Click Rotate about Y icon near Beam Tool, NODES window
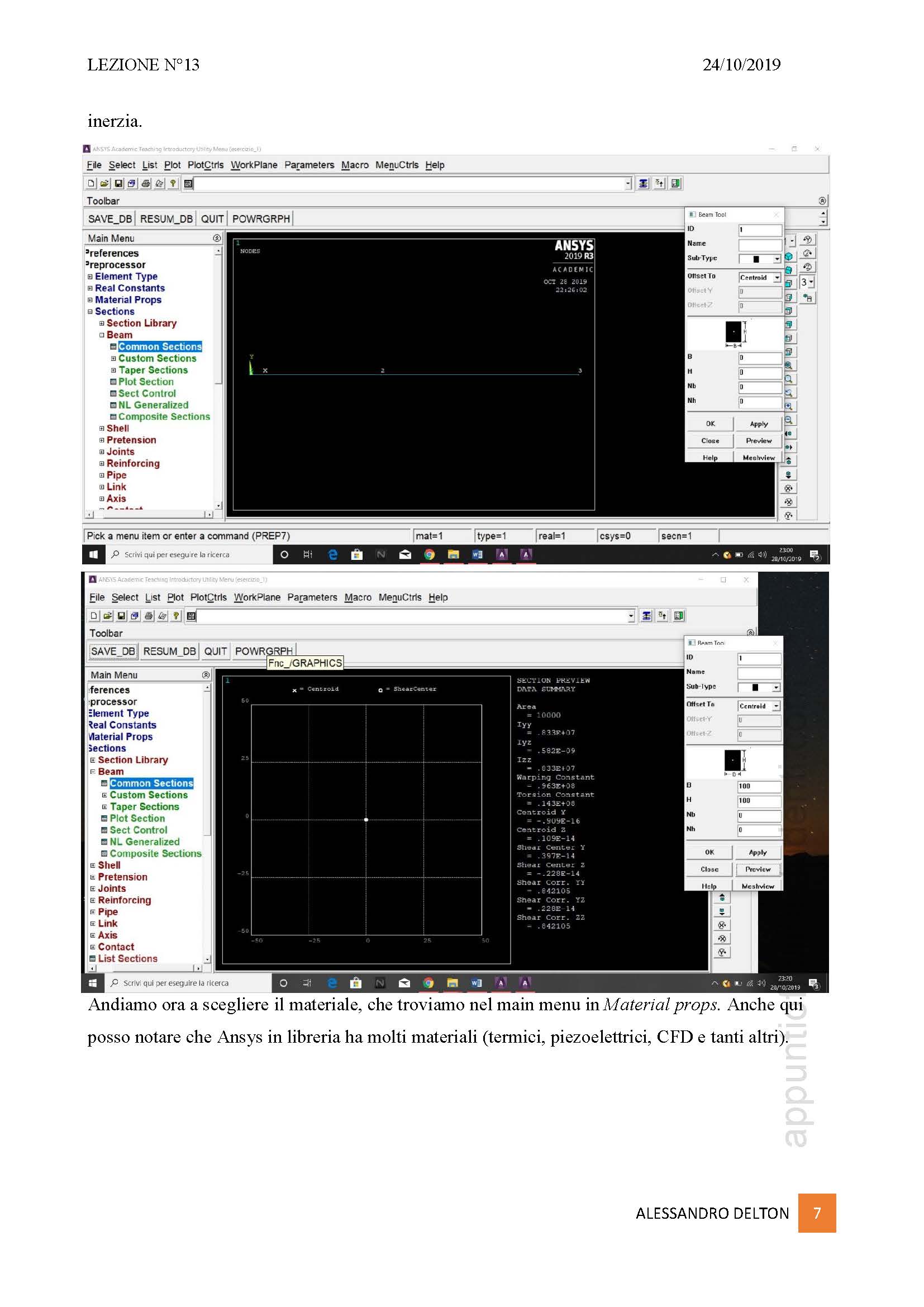The height and width of the screenshot is (1307, 924). [807, 240]
